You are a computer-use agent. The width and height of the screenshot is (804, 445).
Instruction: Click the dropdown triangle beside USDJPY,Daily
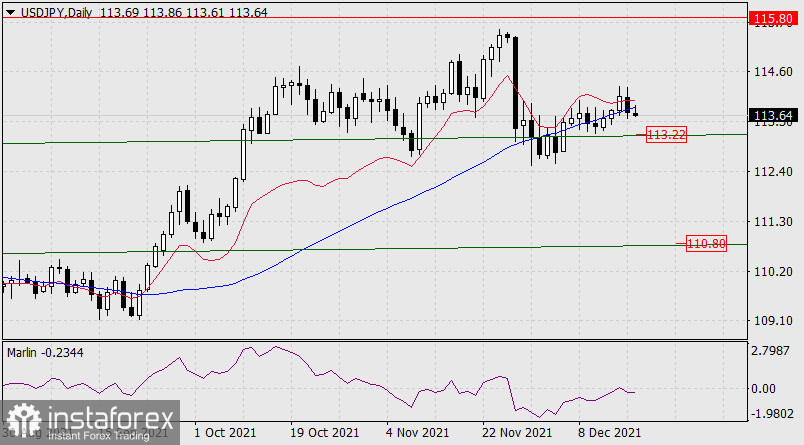point(10,13)
